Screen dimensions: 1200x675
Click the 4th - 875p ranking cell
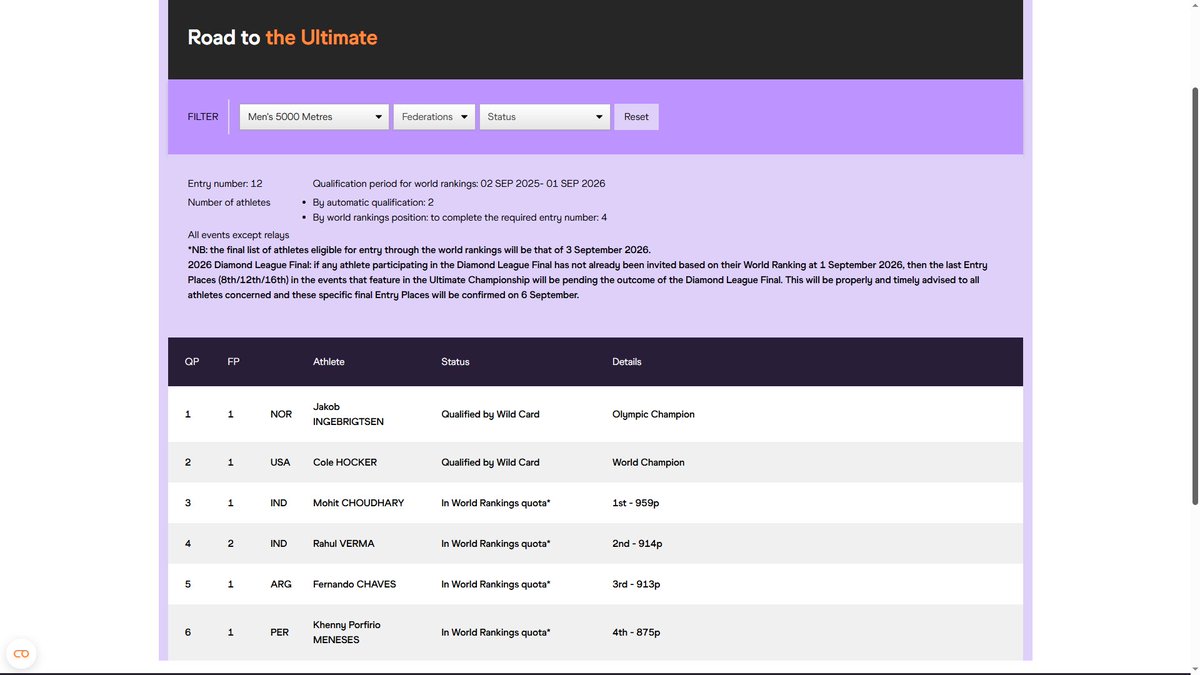(x=636, y=632)
